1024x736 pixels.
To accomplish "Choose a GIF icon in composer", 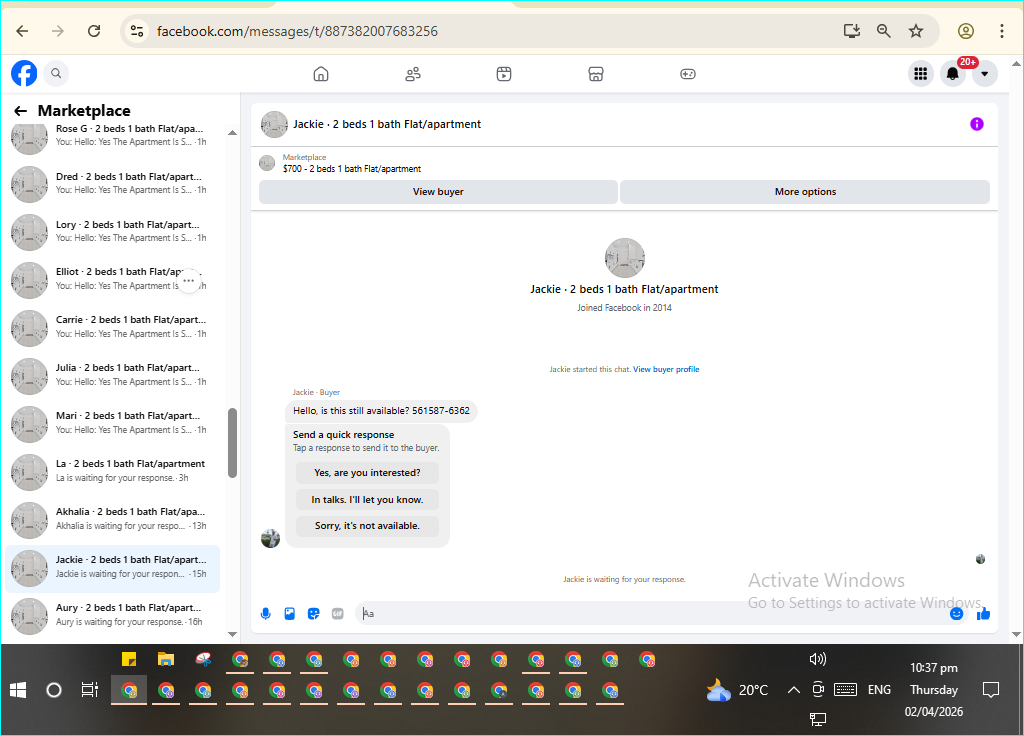I will point(337,613).
